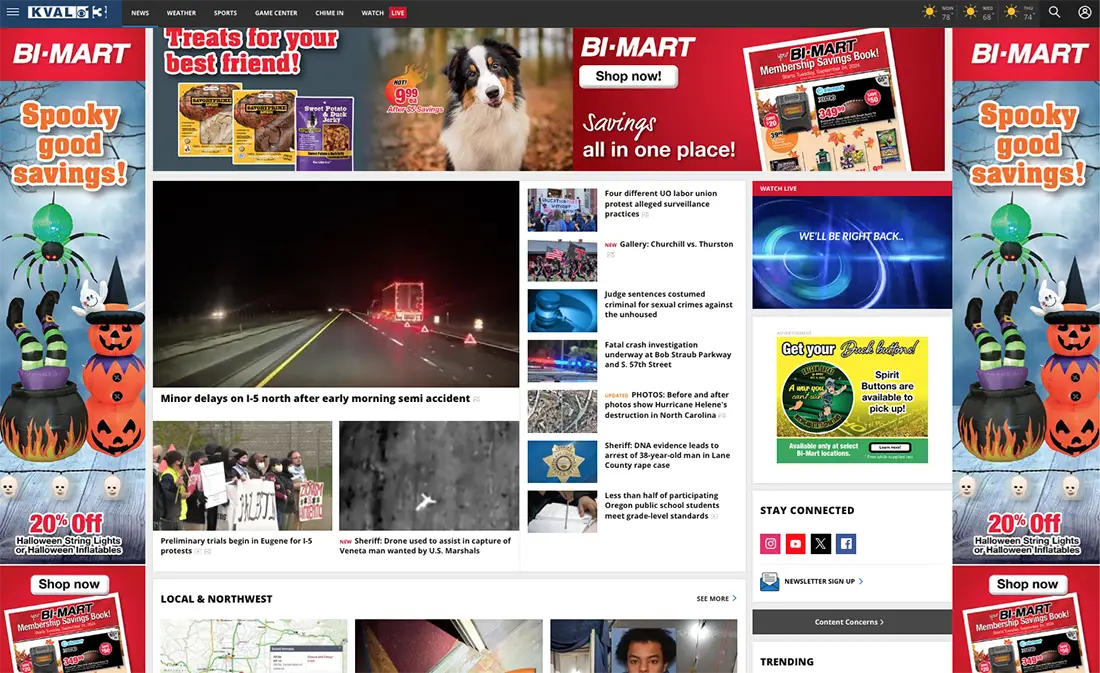Open Gallery: Churchill vs. Thurston link
Image resolution: width=1100 pixels, height=673 pixels.
(x=676, y=244)
